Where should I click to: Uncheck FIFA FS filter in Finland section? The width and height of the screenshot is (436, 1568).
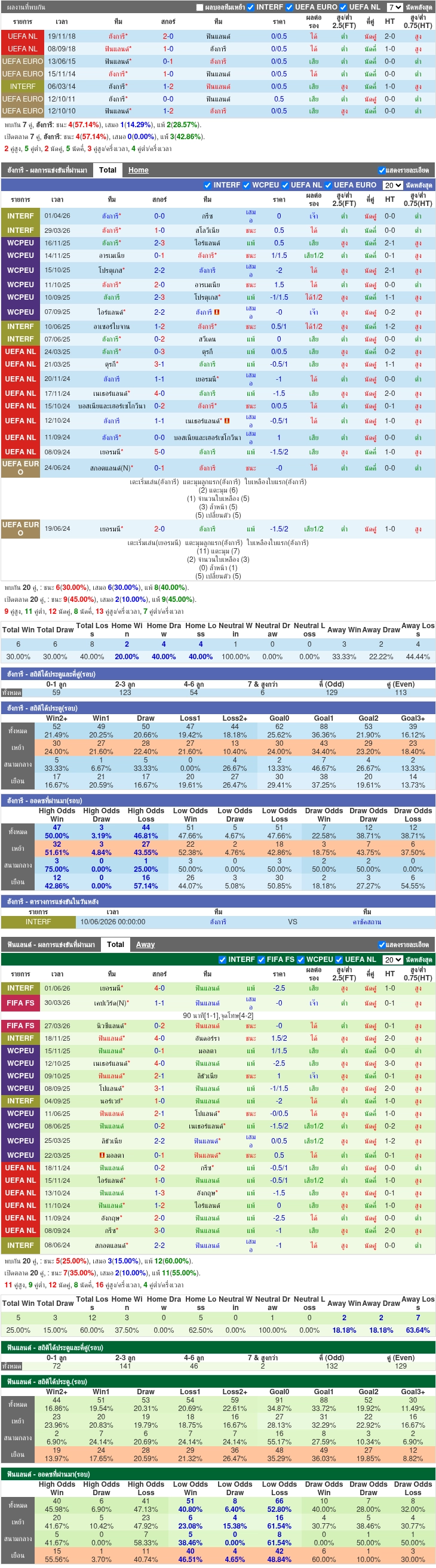pos(261,960)
